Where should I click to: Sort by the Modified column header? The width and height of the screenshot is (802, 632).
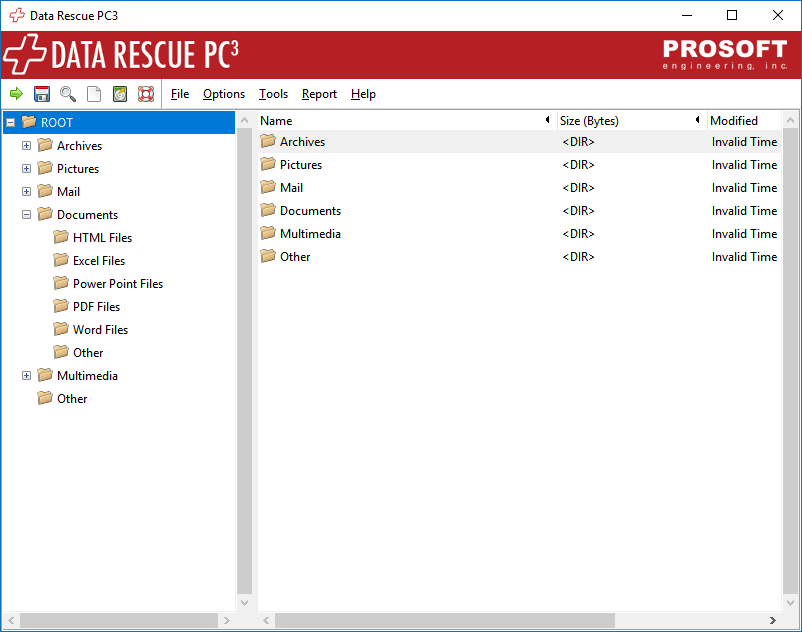[x=744, y=121]
